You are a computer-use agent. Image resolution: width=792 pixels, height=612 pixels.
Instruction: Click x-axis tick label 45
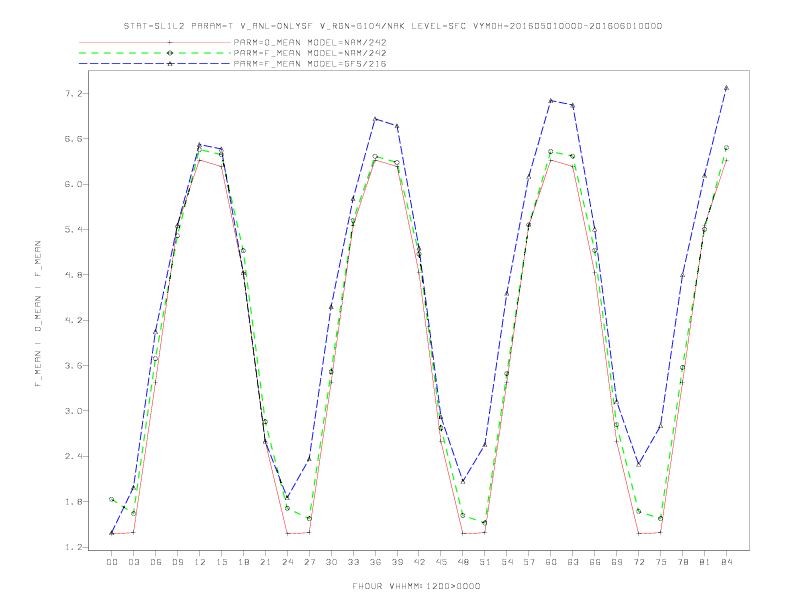coord(441,562)
